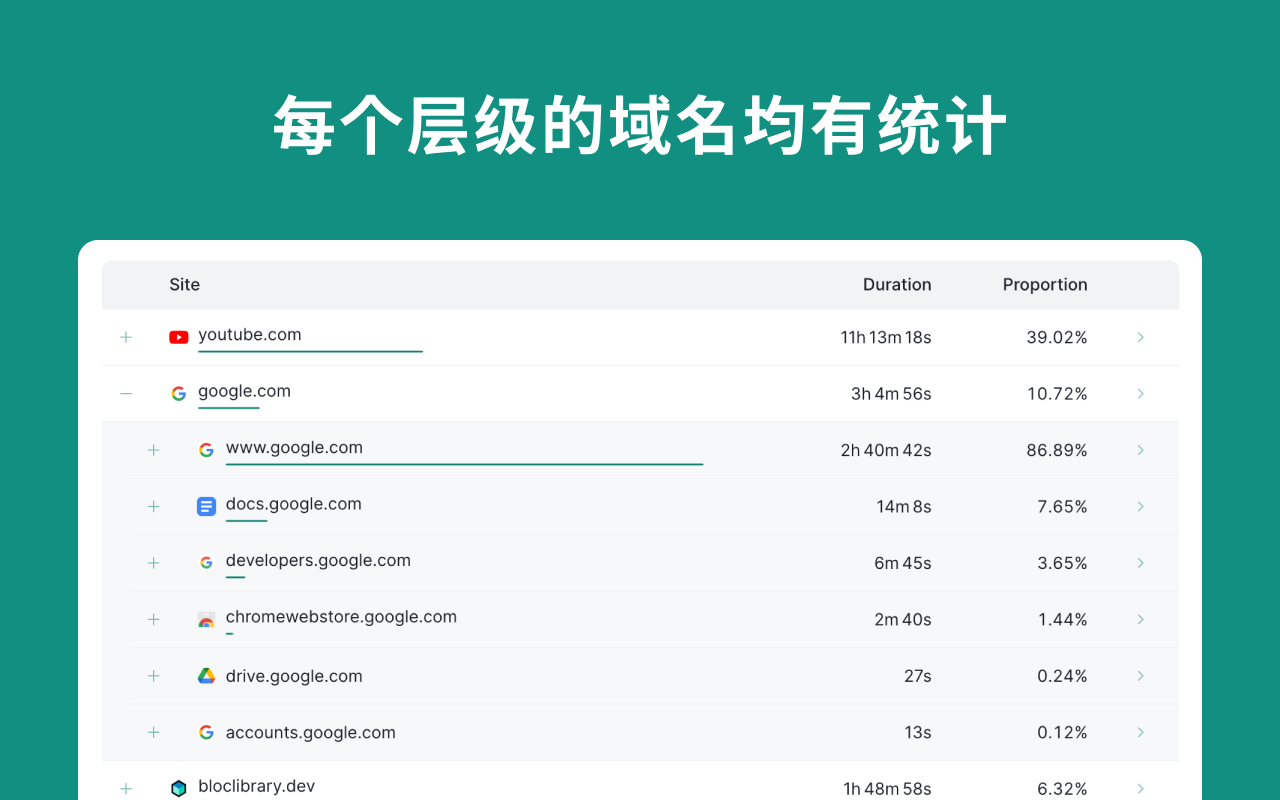Open the www.google.com link
The height and width of the screenshot is (800, 1280).
point(294,447)
